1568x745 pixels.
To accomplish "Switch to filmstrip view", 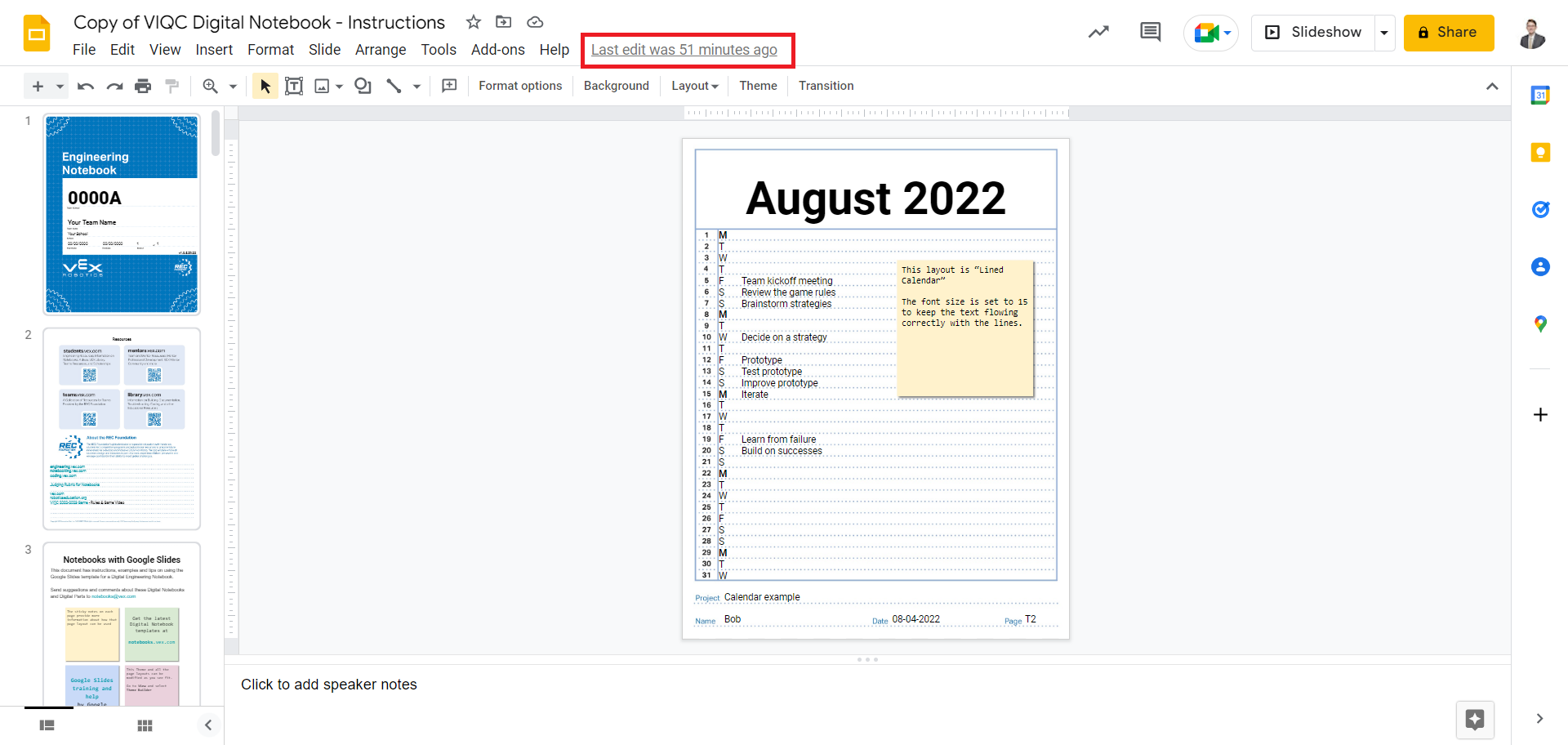I will coord(47,725).
